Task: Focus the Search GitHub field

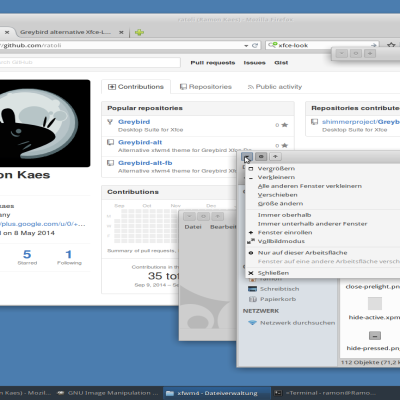Action: [x=89, y=62]
